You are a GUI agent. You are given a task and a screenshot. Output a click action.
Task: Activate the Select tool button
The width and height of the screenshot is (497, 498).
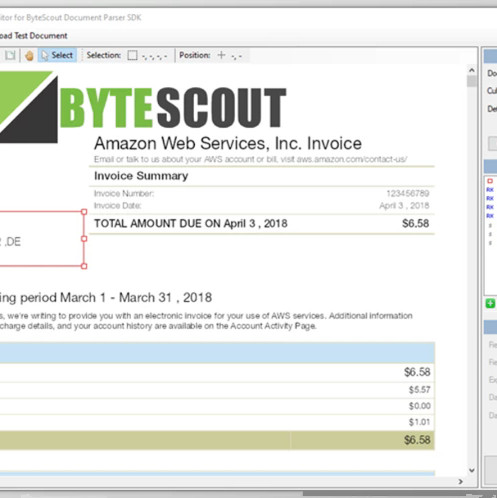click(57, 55)
